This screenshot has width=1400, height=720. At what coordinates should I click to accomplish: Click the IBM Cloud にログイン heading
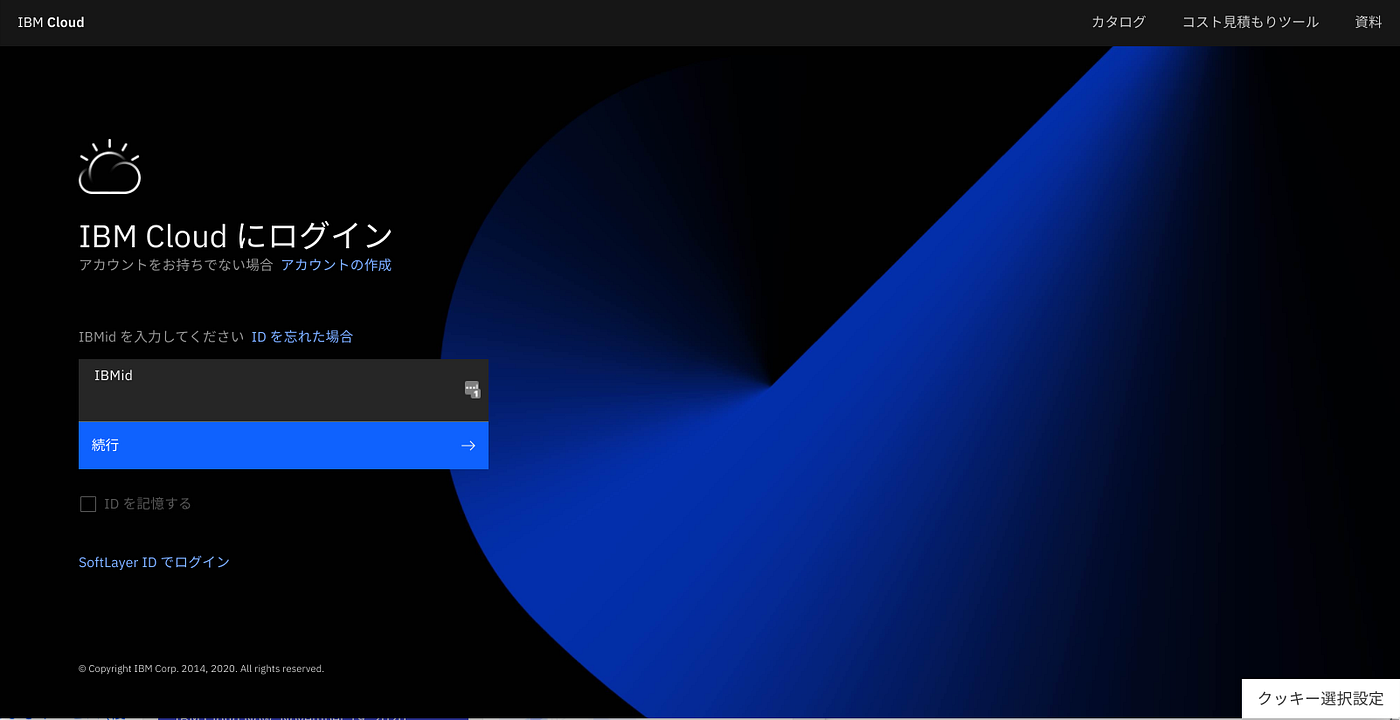point(236,236)
